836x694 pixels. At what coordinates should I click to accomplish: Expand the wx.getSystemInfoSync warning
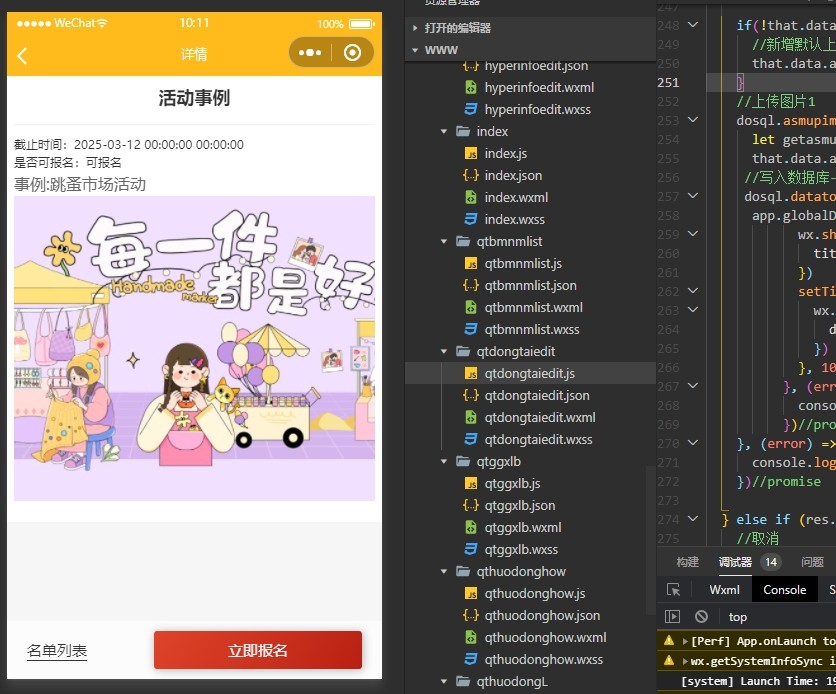685,661
